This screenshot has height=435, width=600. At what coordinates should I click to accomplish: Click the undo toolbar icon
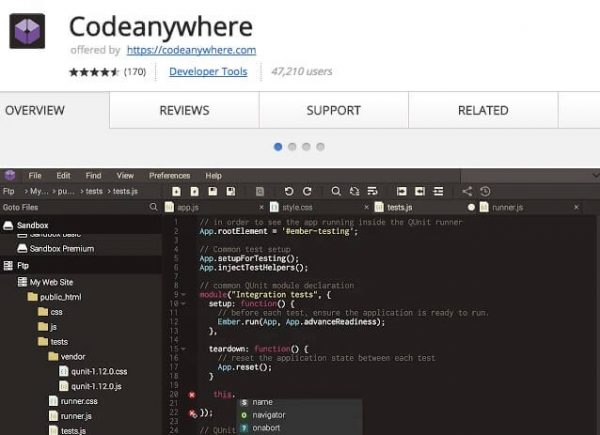[289, 191]
